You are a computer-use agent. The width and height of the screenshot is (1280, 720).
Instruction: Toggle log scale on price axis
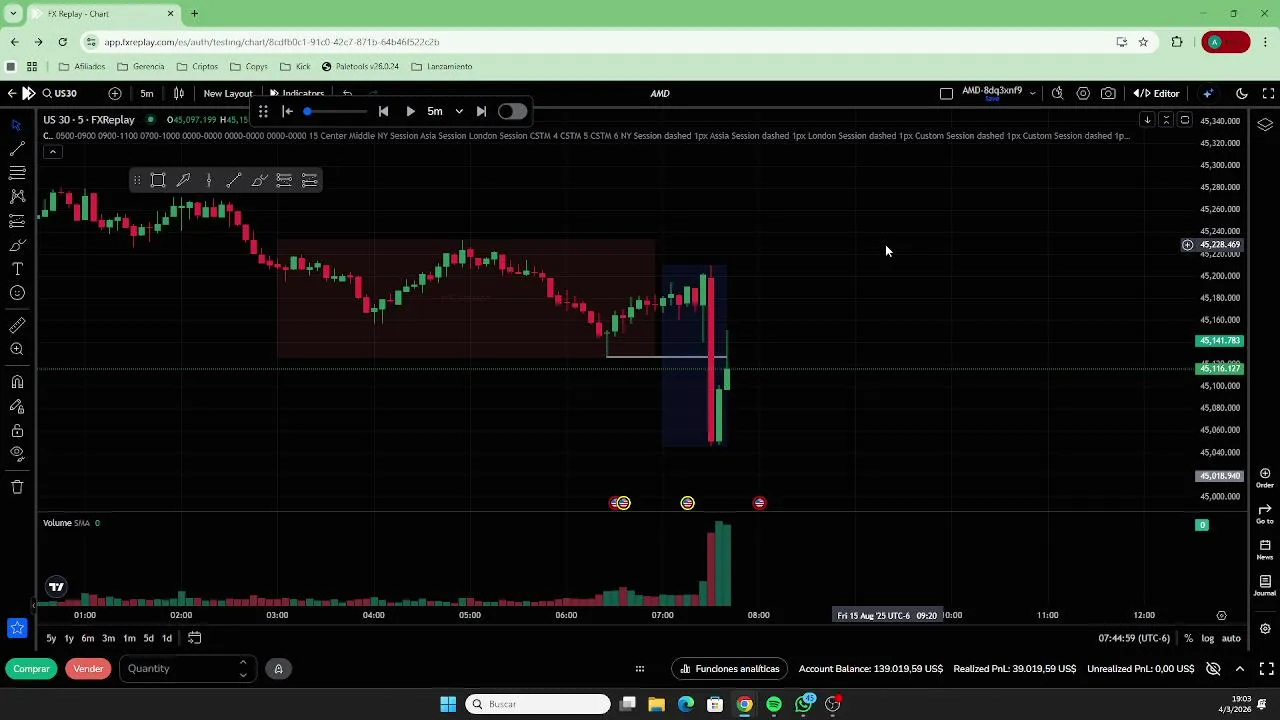click(1208, 638)
